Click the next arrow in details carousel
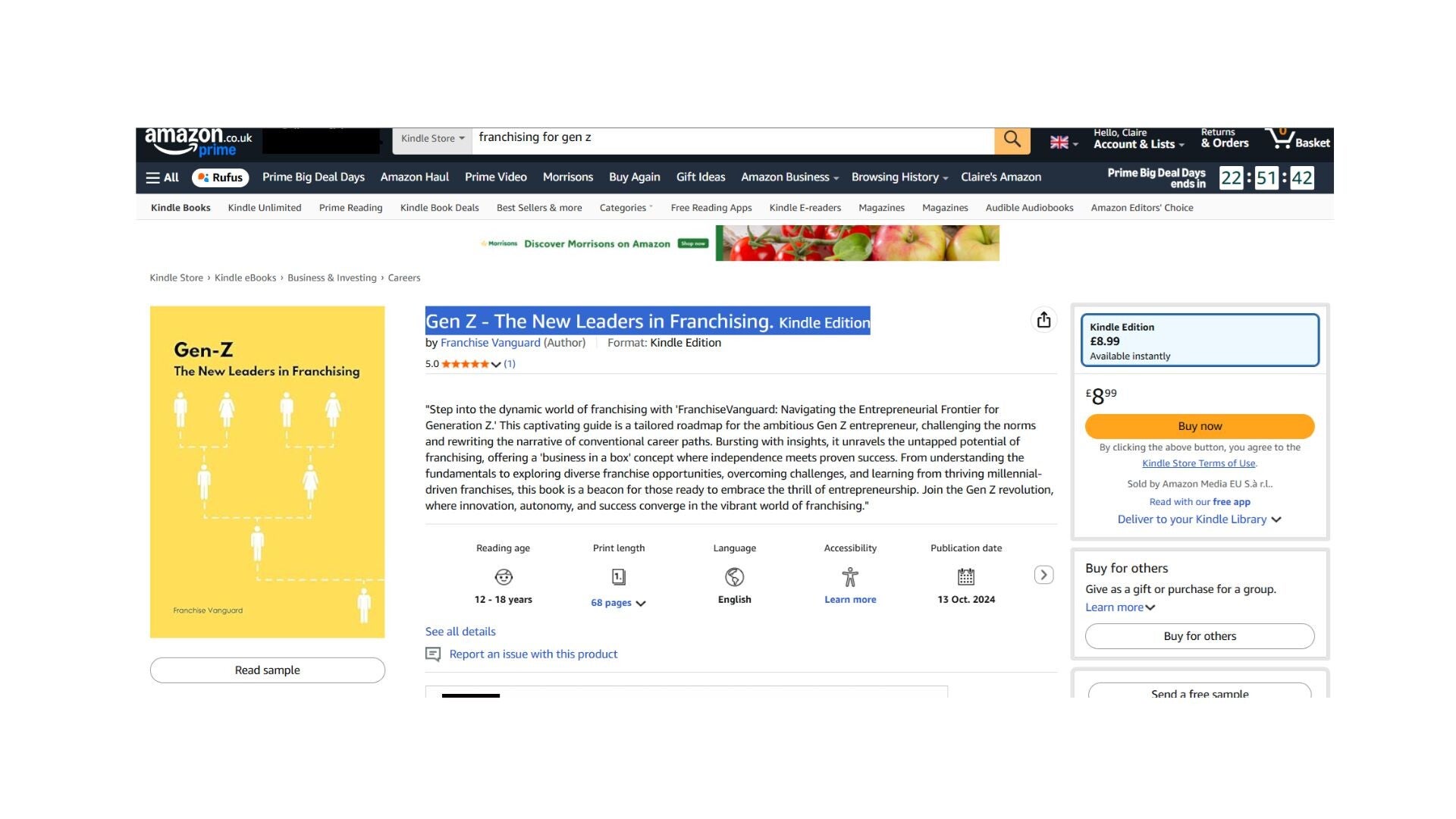1456x819 pixels. click(x=1043, y=575)
